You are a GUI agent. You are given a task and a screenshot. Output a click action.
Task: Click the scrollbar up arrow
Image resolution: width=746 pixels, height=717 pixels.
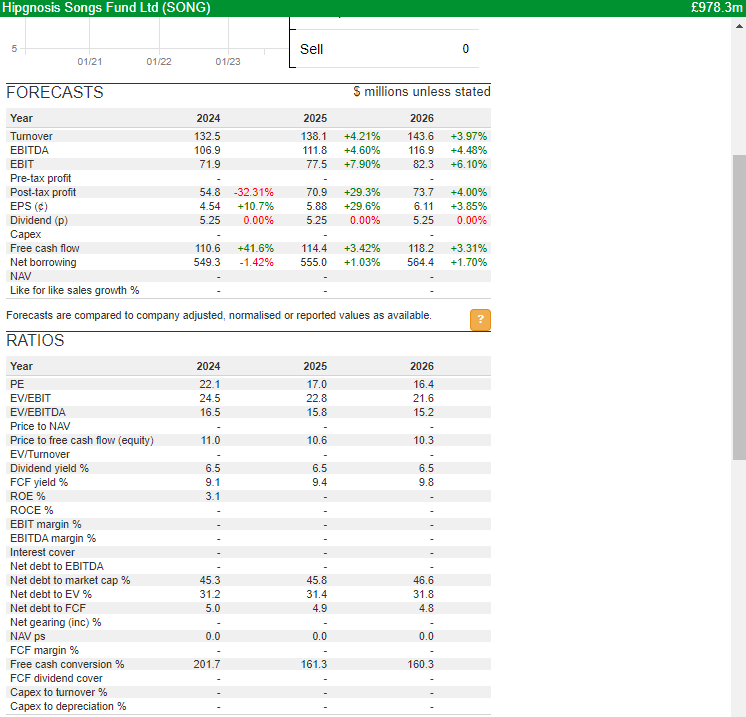click(x=739, y=27)
